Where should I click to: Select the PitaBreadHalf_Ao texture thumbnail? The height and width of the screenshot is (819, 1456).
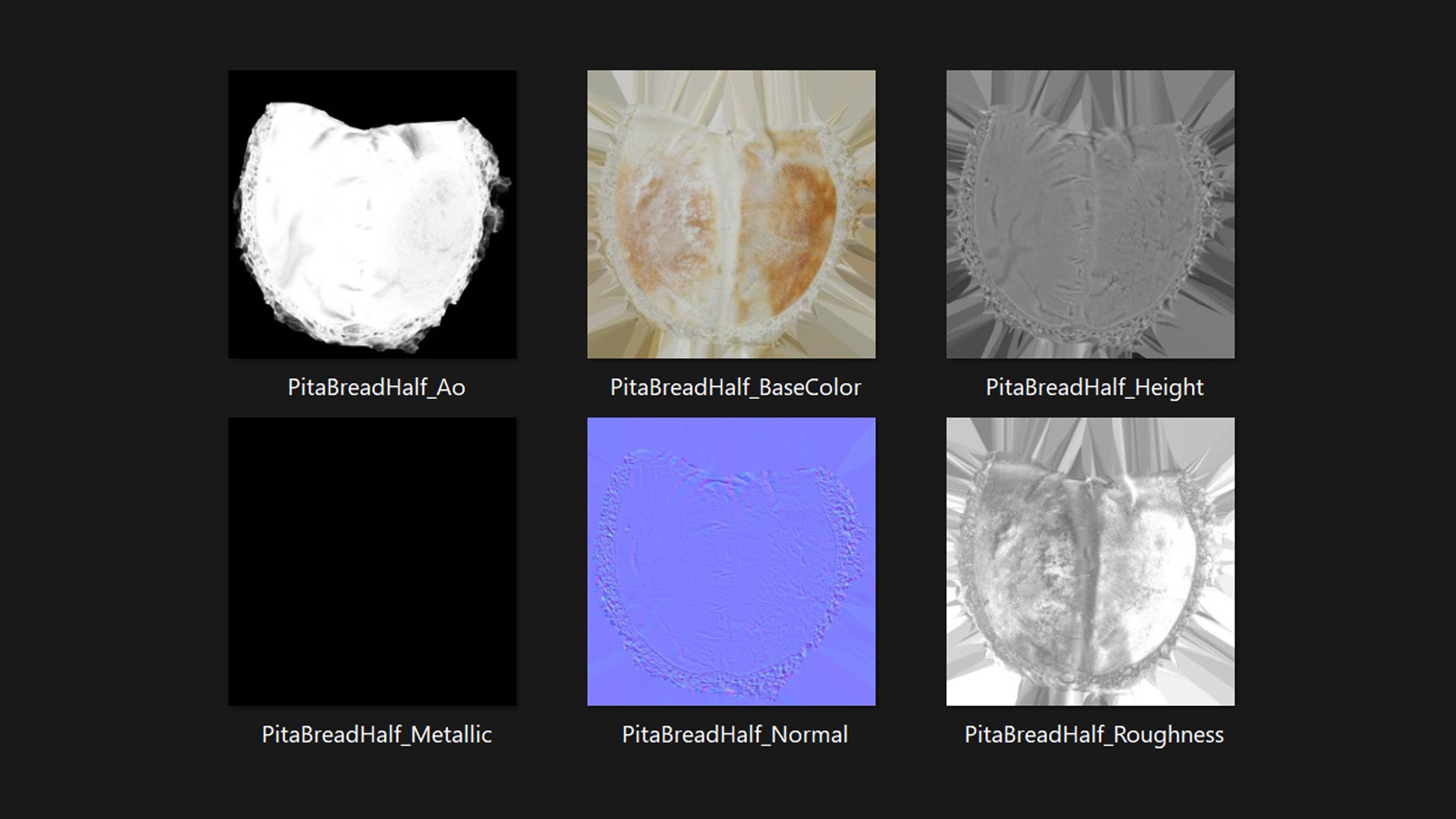(x=372, y=215)
